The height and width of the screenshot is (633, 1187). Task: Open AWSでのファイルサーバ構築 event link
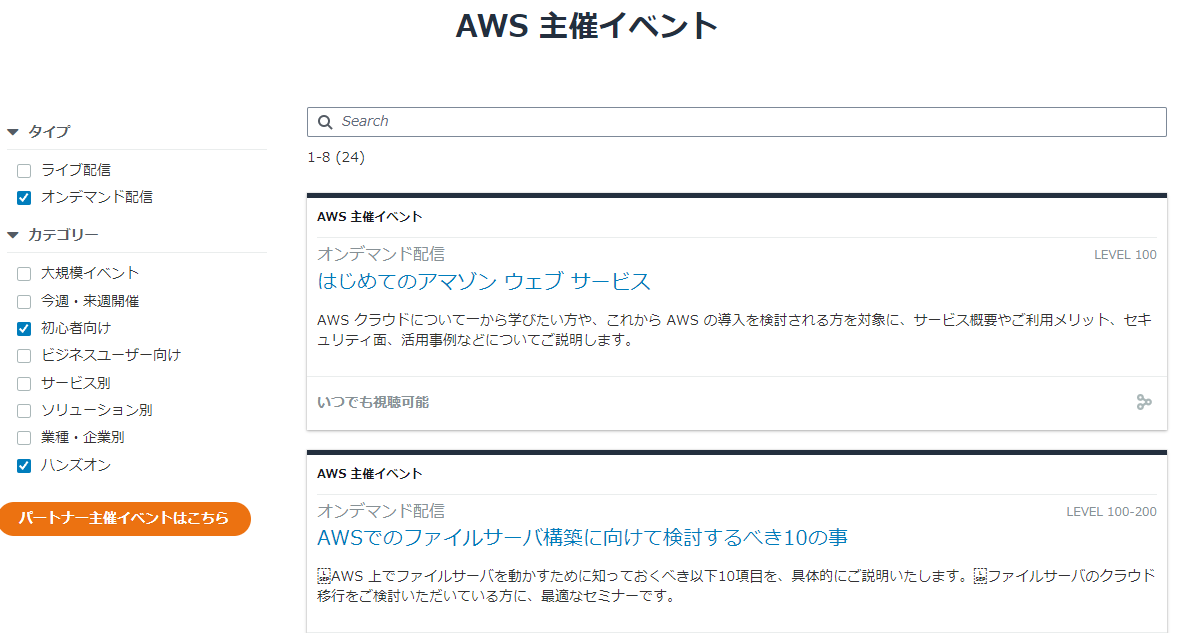(x=582, y=538)
